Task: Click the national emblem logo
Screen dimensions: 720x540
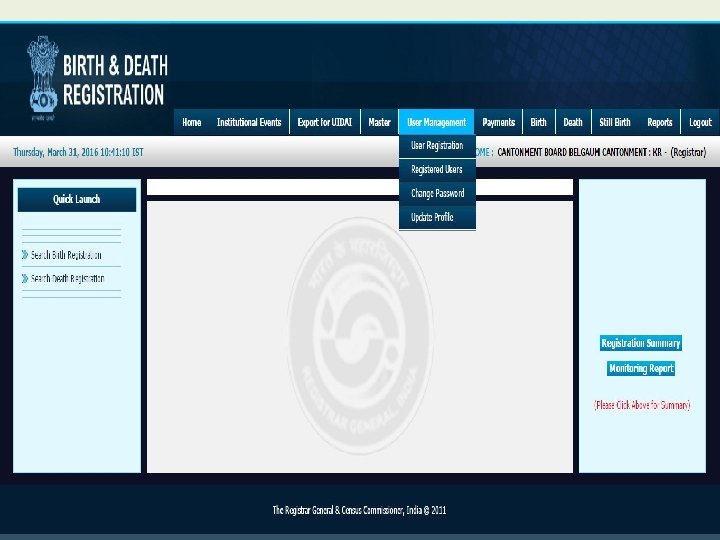Action: (43, 78)
